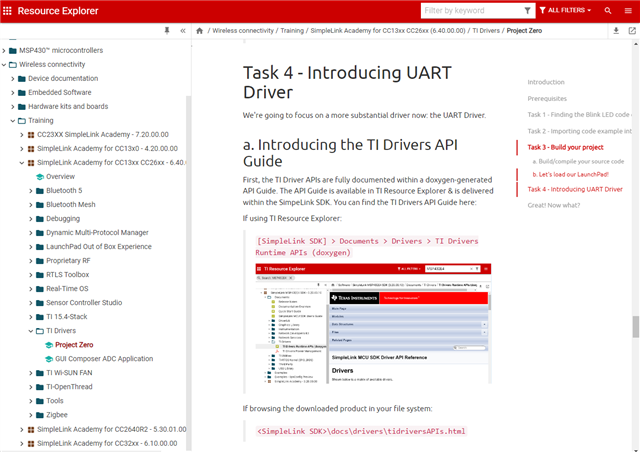Viewport: 640px width, 452px height.
Task: Open page in new window icon
Action: click(632, 31)
